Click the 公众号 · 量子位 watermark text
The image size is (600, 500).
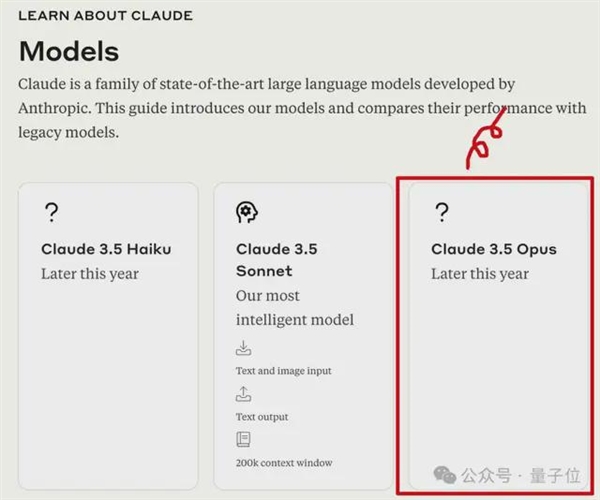pos(520,476)
